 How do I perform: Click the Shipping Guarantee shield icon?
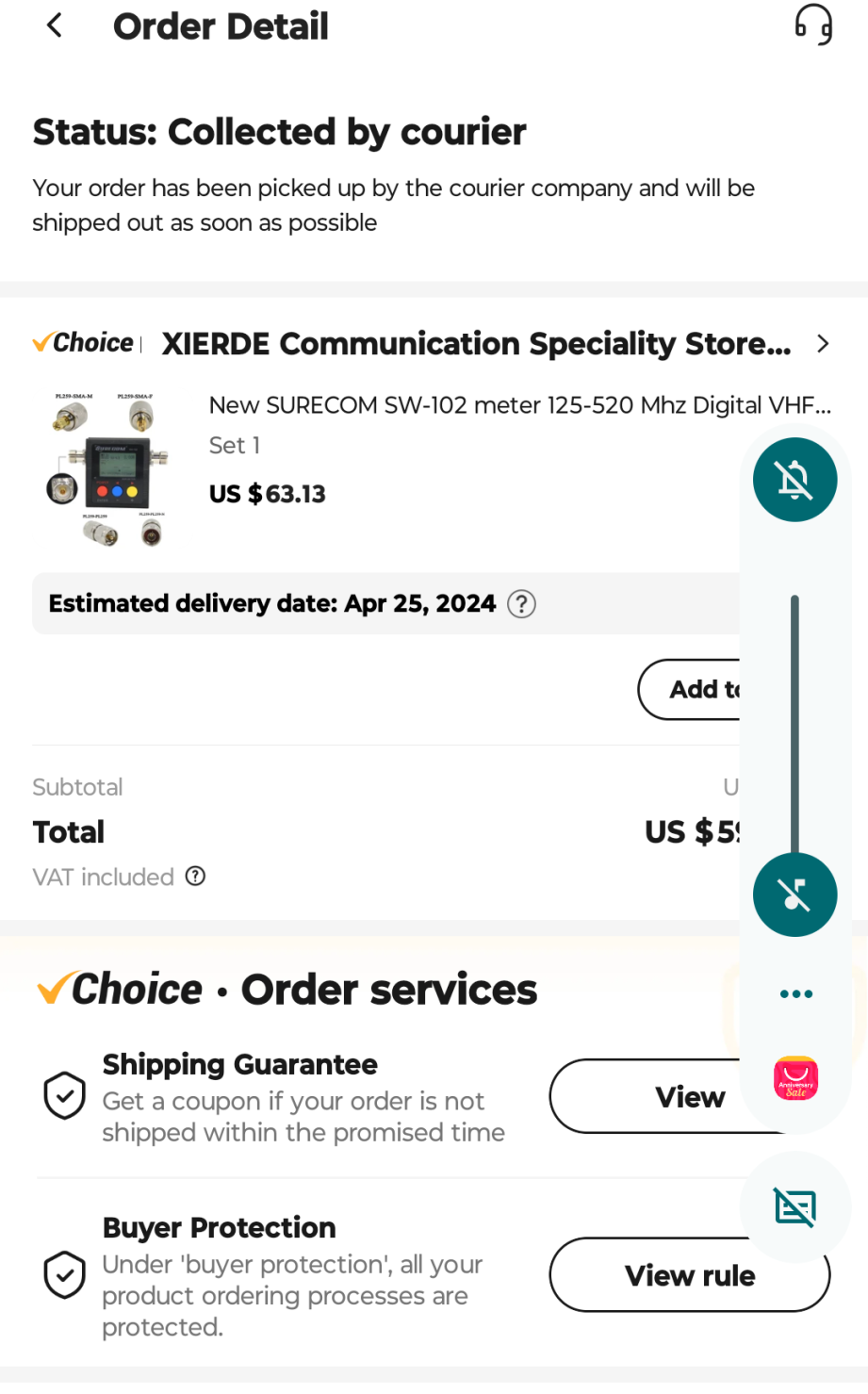coord(65,1095)
